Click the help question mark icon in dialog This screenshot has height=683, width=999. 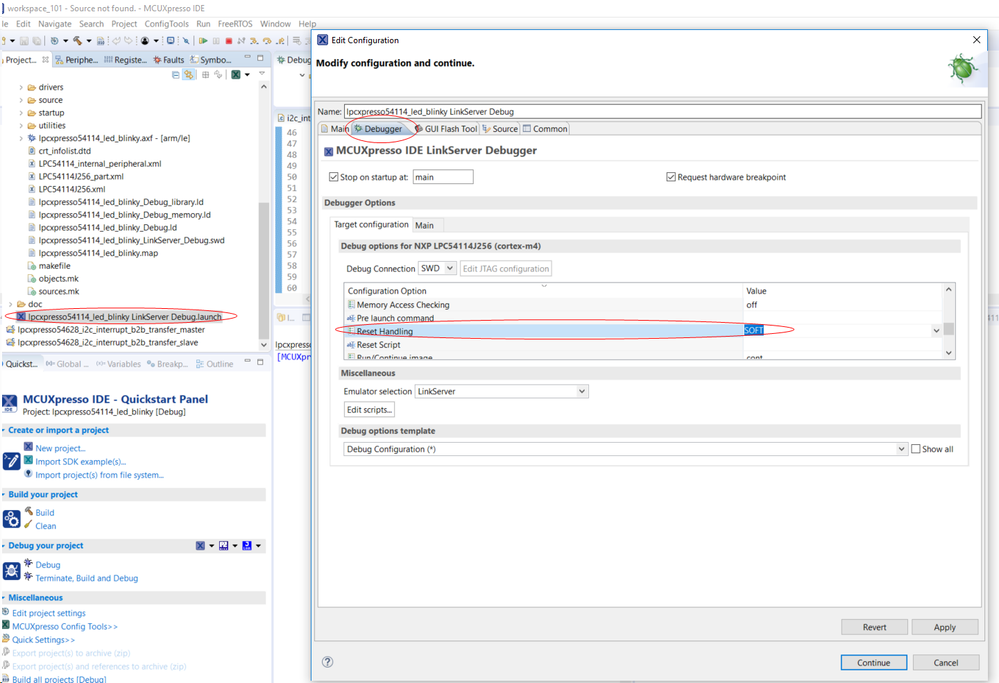coord(327,662)
